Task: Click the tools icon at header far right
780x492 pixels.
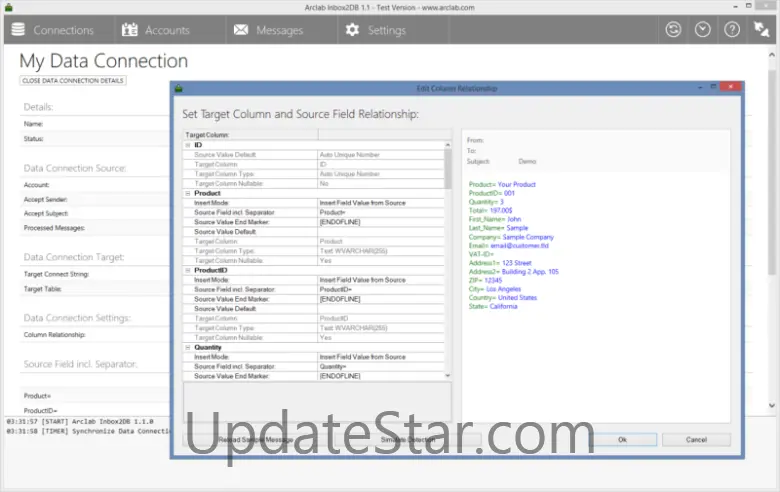Action: (761, 29)
